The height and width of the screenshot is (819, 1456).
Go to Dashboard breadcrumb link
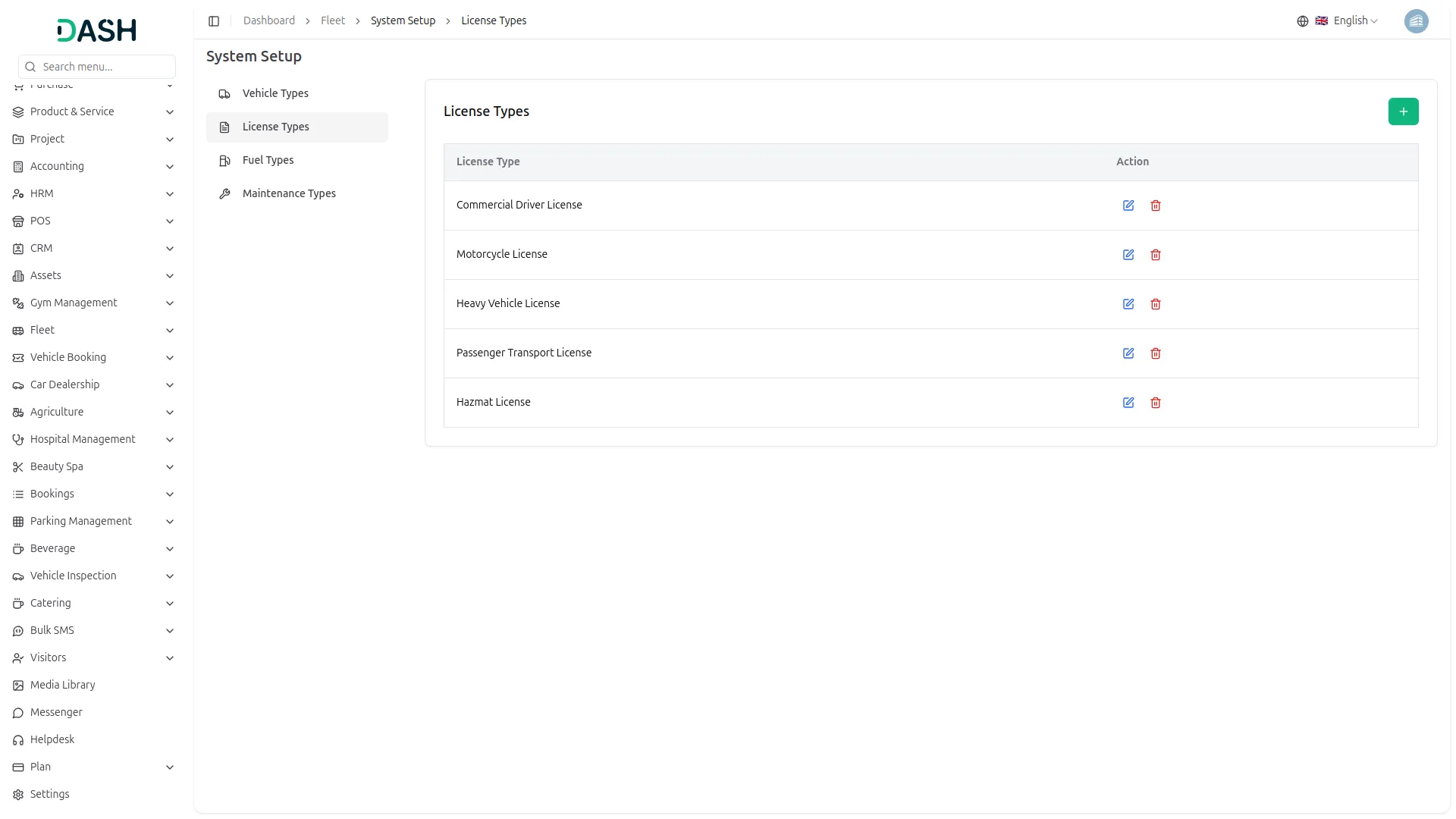tap(269, 20)
